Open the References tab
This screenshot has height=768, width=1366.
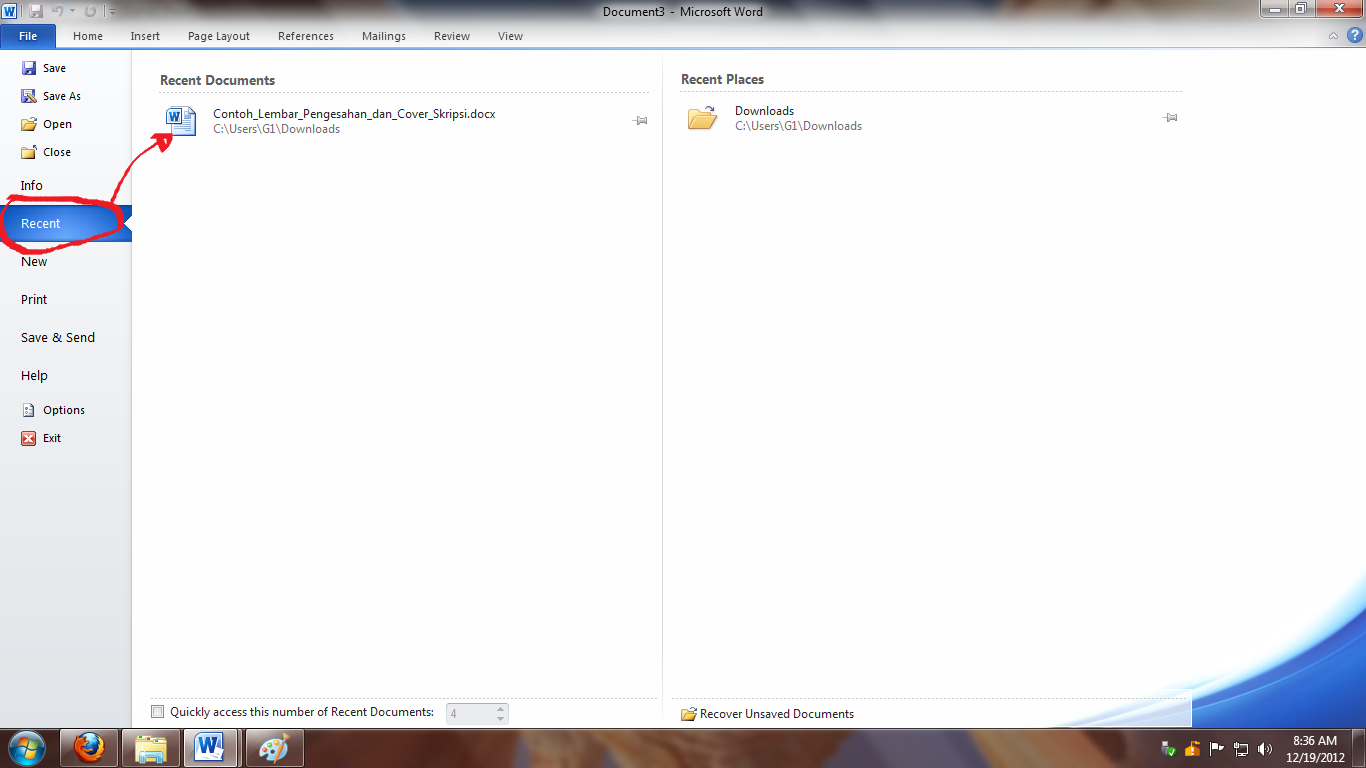306,36
